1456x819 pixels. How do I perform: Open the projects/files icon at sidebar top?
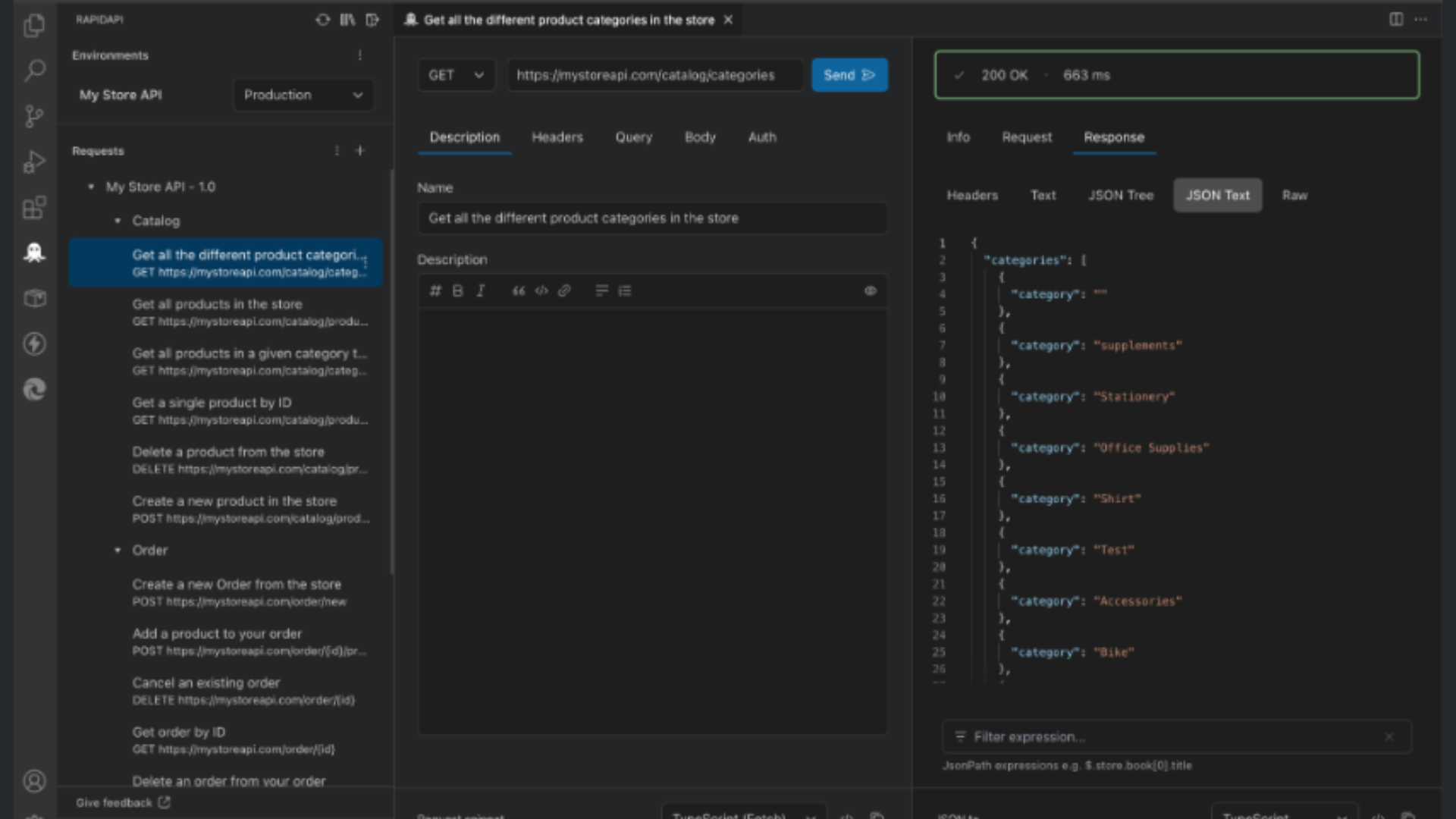pyautogui.click(x=34, y=25)
